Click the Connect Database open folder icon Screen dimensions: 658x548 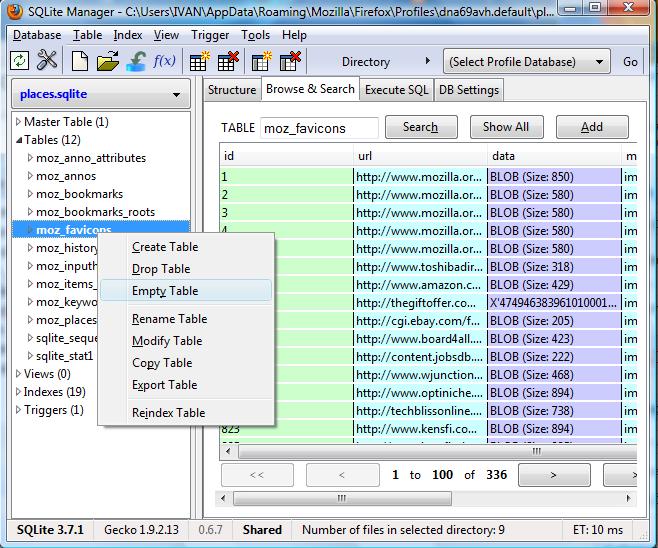[107, 61]
